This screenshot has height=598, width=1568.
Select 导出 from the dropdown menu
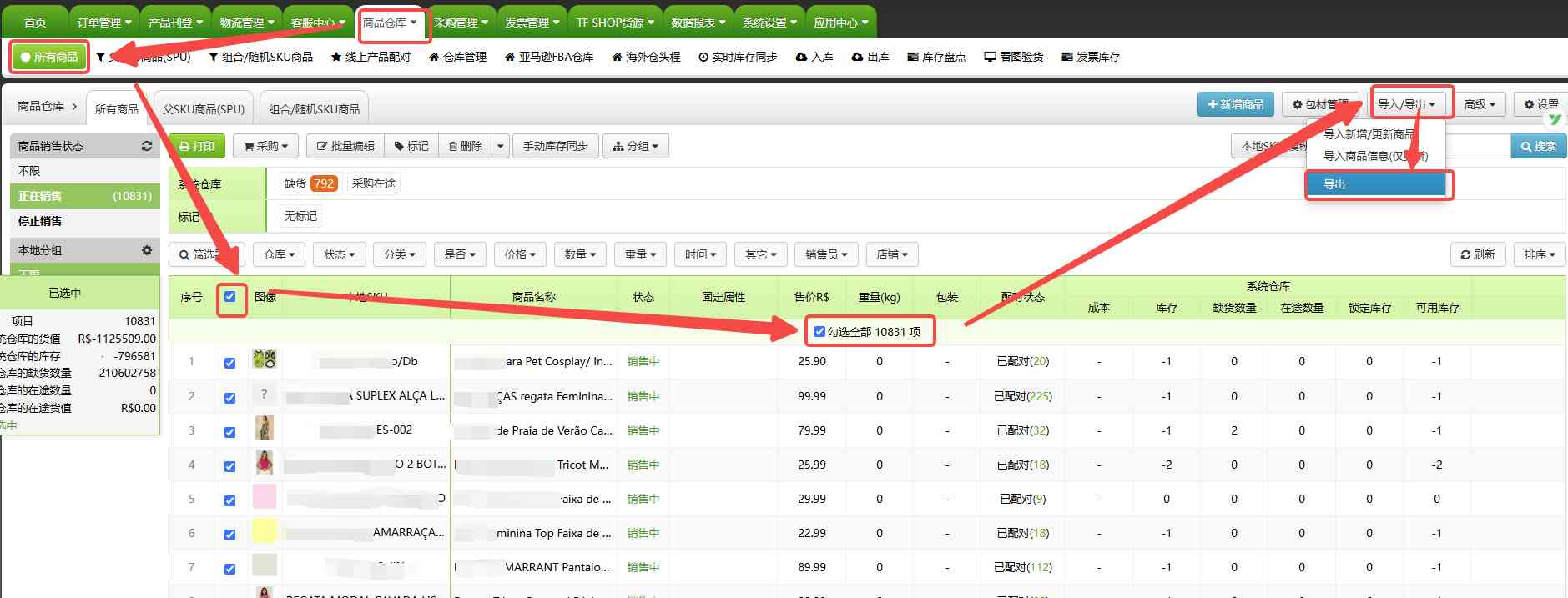(1375, 184)
